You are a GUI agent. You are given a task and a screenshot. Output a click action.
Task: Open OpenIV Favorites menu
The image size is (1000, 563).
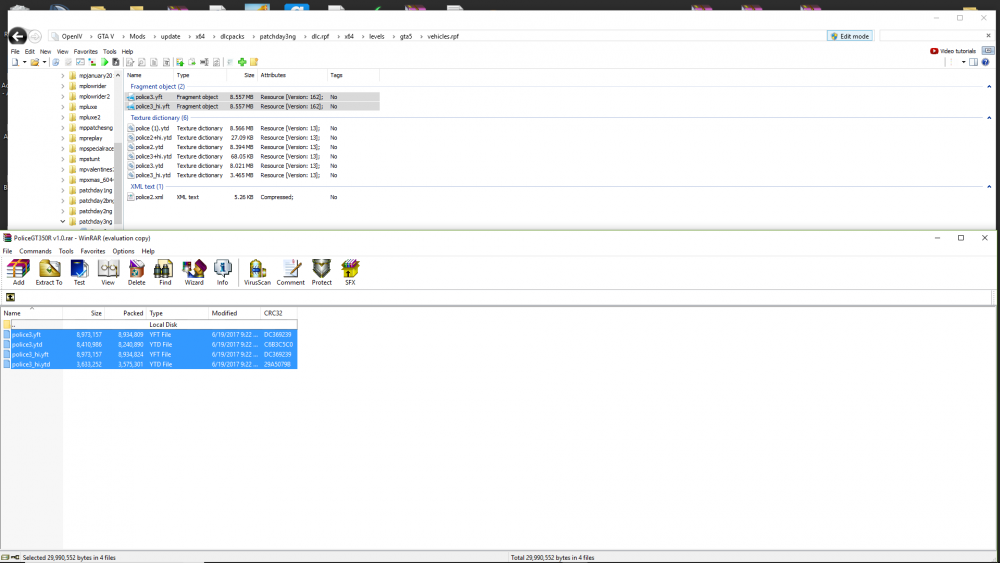pyautogui.click(x=85, y=52)
